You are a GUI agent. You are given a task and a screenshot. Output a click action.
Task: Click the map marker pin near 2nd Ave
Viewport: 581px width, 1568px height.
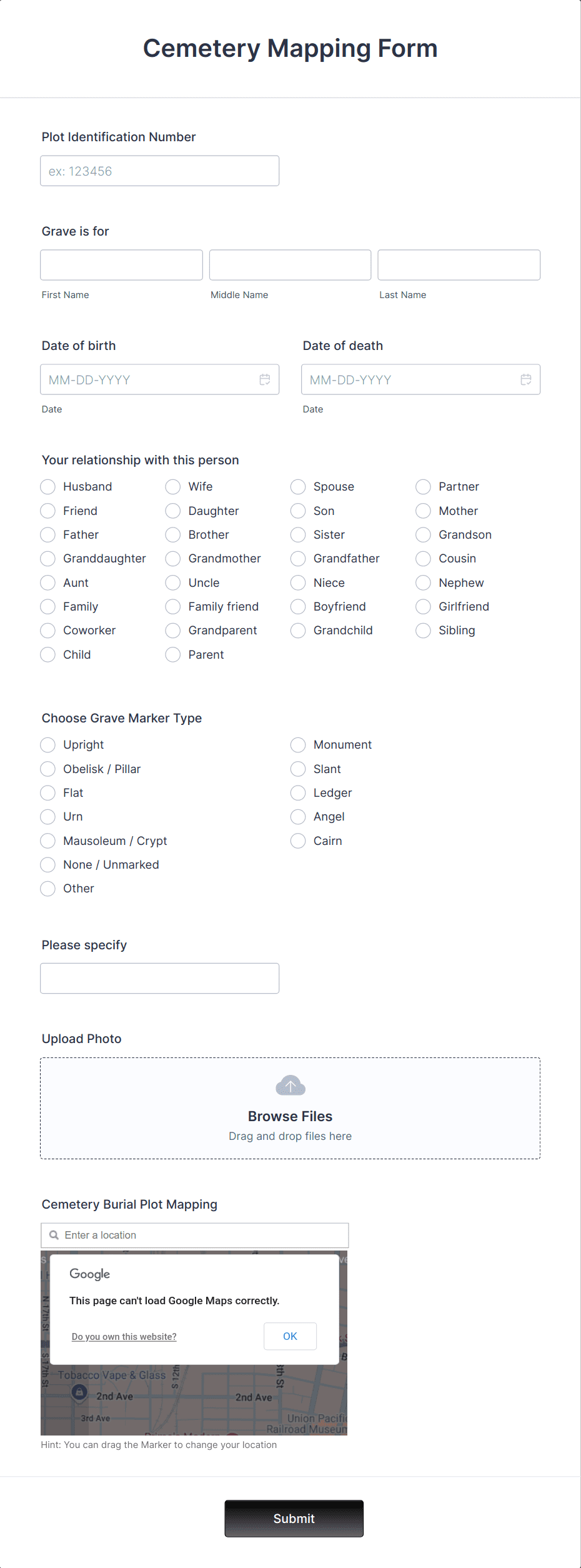tap(79, 1392)
